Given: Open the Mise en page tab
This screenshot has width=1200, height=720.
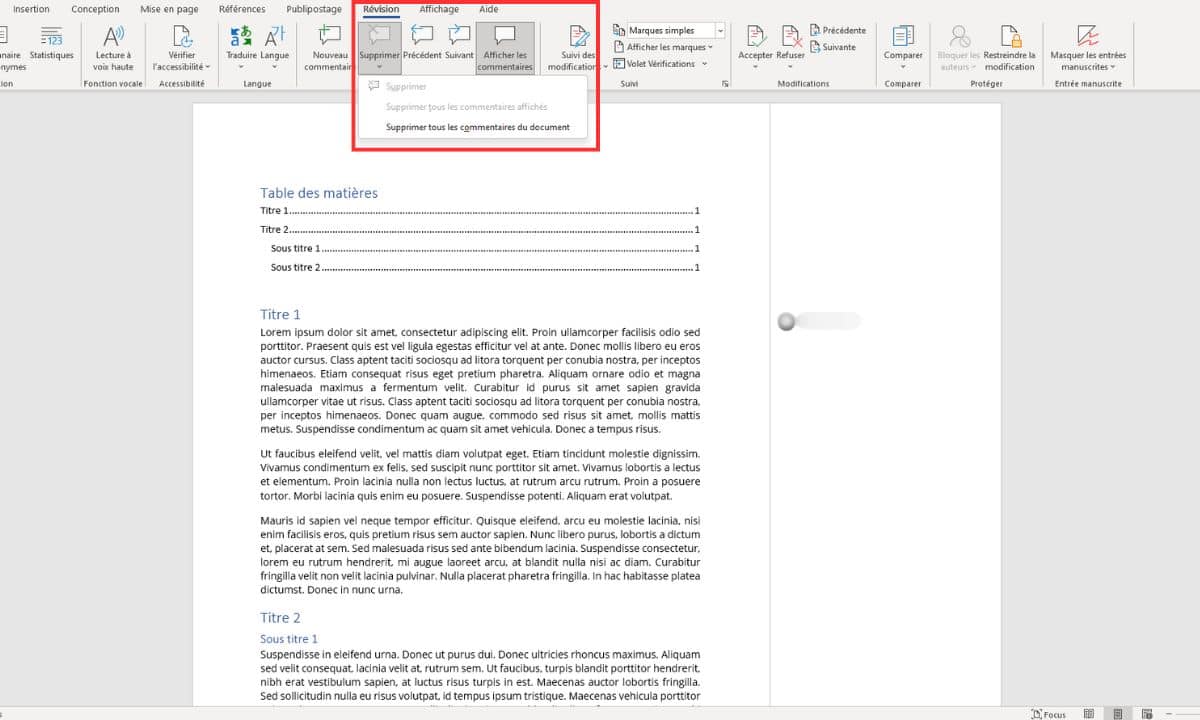Looking at the screenshot, I should 169,9.
